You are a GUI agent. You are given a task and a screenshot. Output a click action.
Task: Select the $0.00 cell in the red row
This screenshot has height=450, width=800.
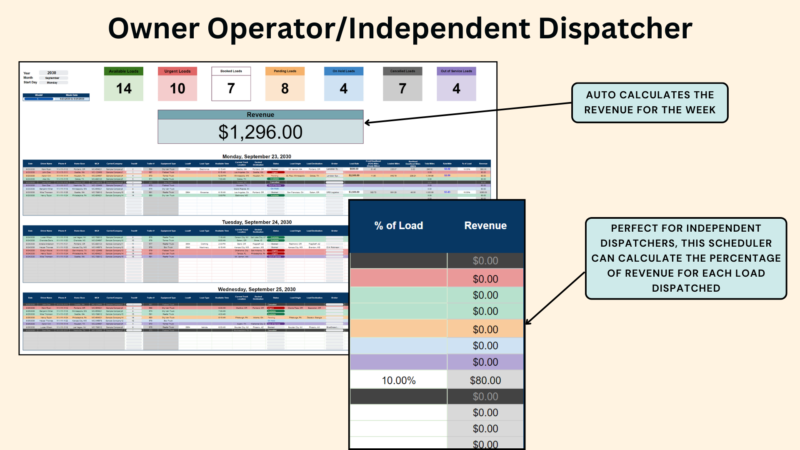pos(485,279)
